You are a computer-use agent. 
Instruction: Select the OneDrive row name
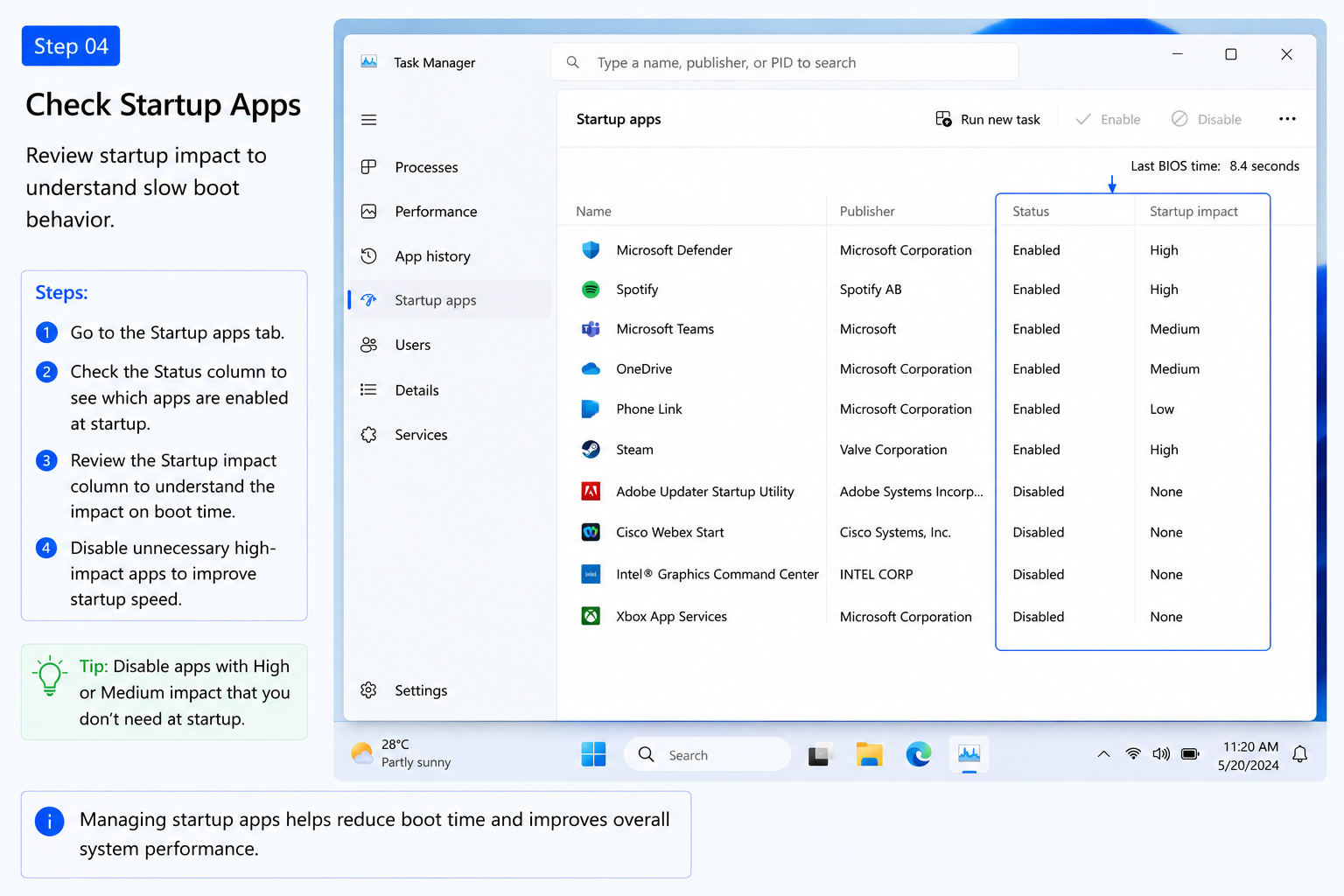click(x=644, y=368)
